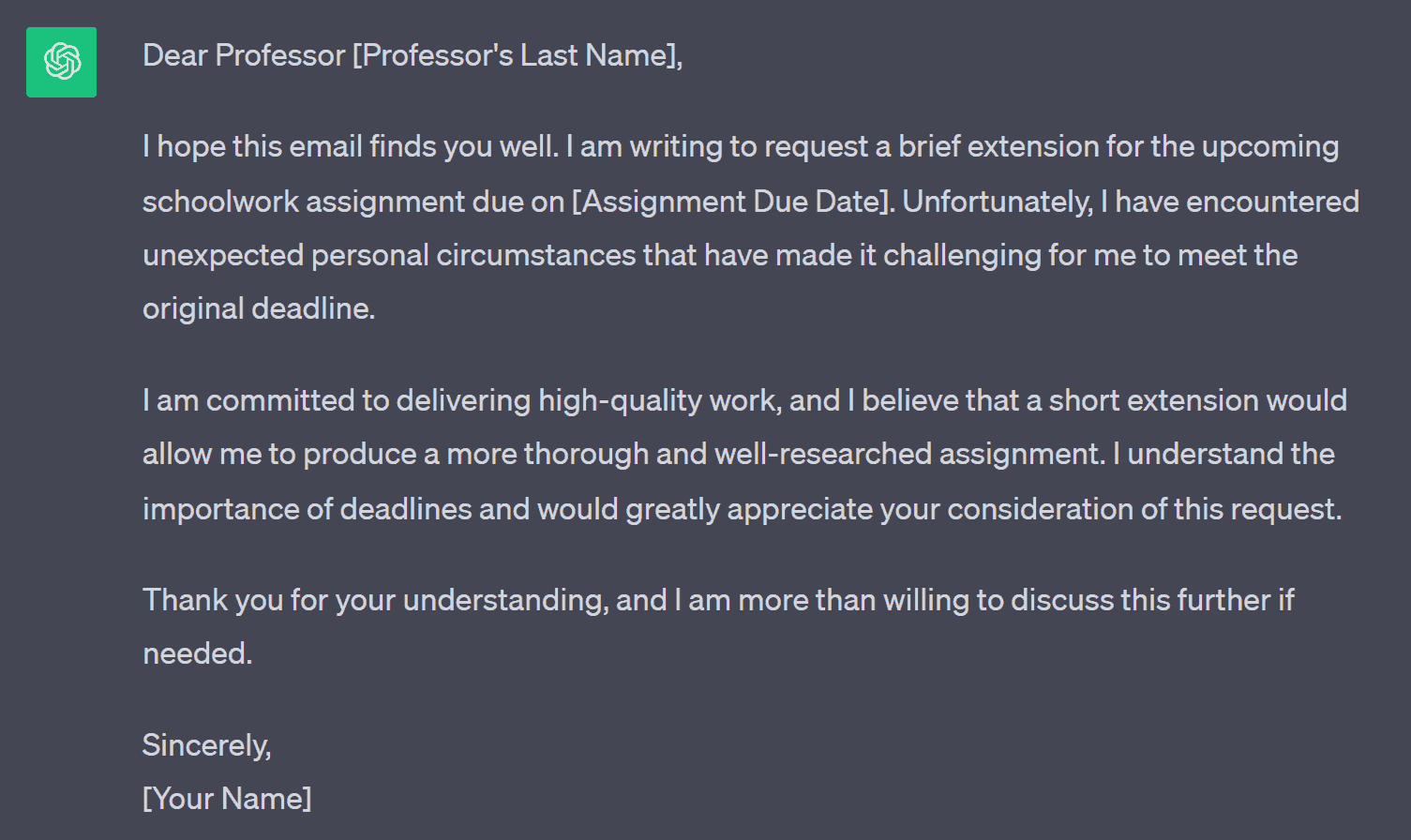Click the [Assignment Due Date] placeholder text
This screenshot has height=840, width=1411.
pyautogui.click(x=732, y=202)
